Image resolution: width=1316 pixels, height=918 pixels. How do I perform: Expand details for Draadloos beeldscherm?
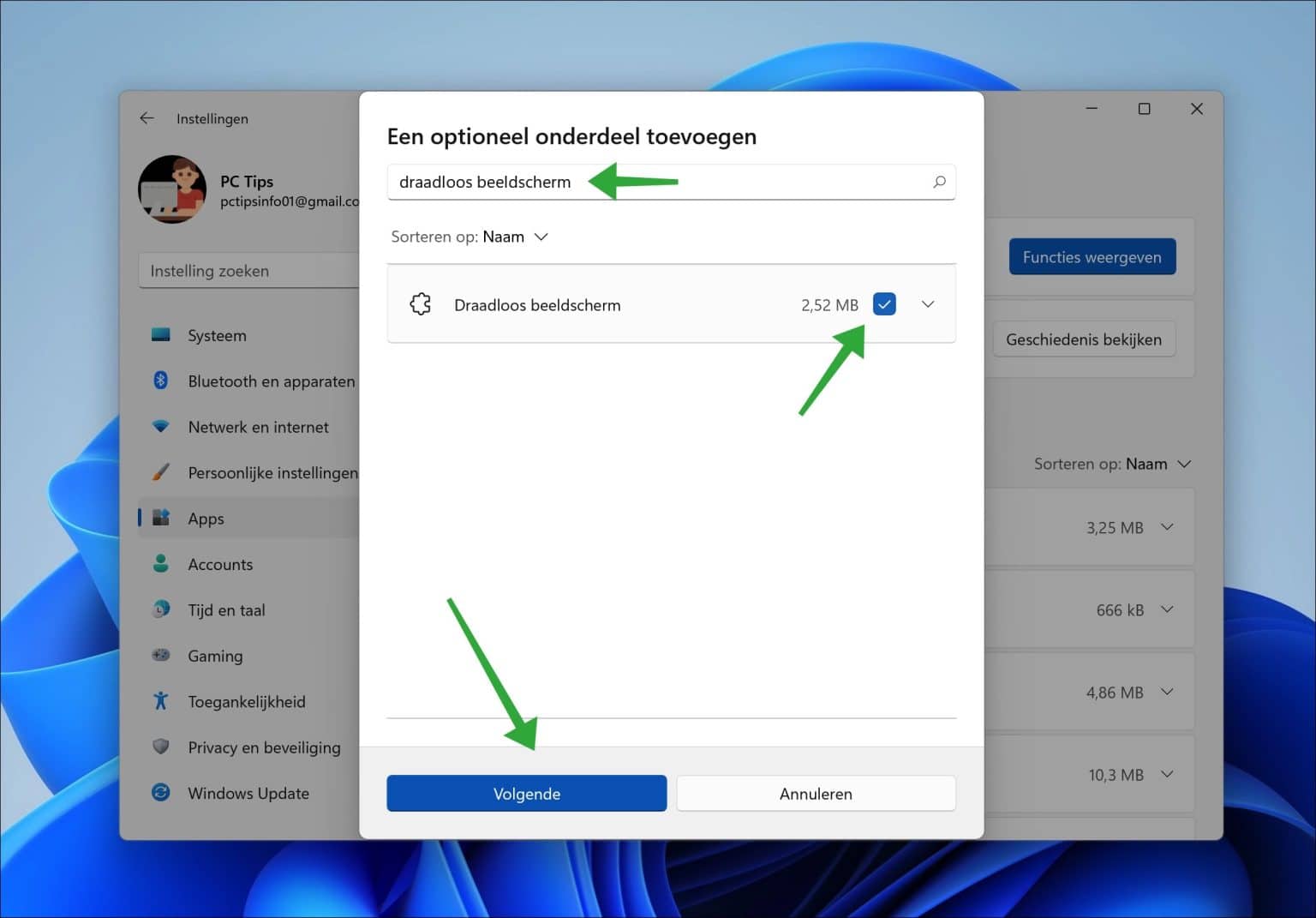[x=927, y=303]
